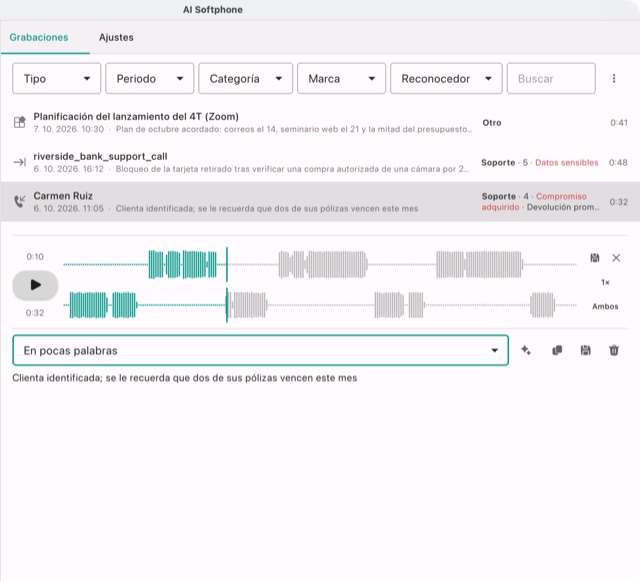Change the 1x playback speed
The width and height of the screenshot is (640, 581).
(605, 282)
